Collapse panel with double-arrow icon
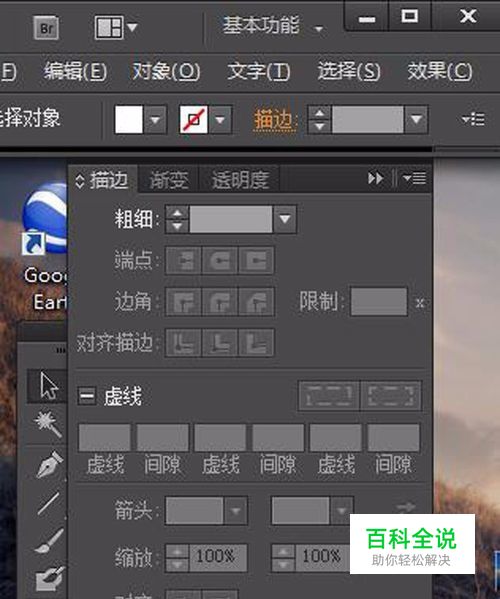500x599 pixels. pos(375,178)
